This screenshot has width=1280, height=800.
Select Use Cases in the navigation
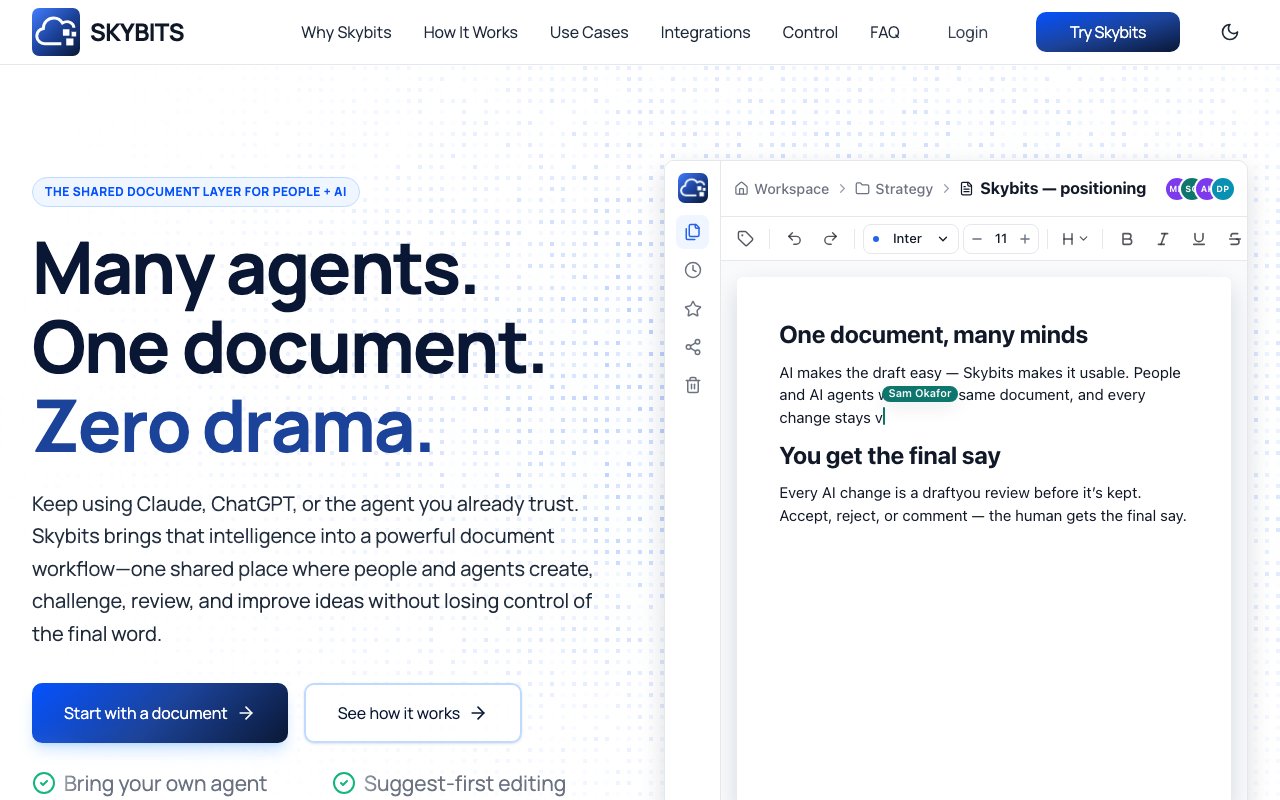[589, 32]
